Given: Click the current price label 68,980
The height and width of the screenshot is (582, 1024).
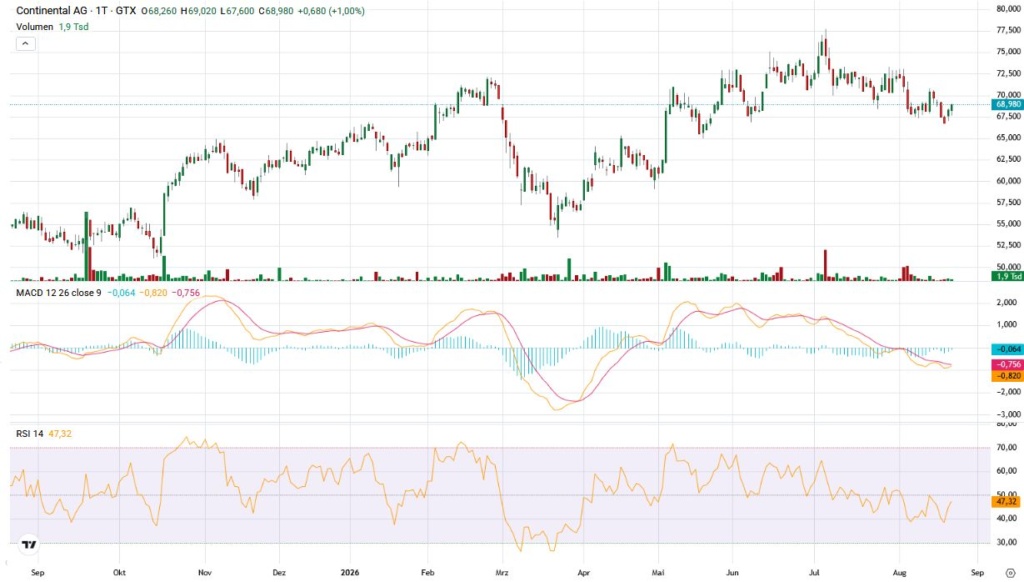Looking at the screenshot, I should 1007,105.
